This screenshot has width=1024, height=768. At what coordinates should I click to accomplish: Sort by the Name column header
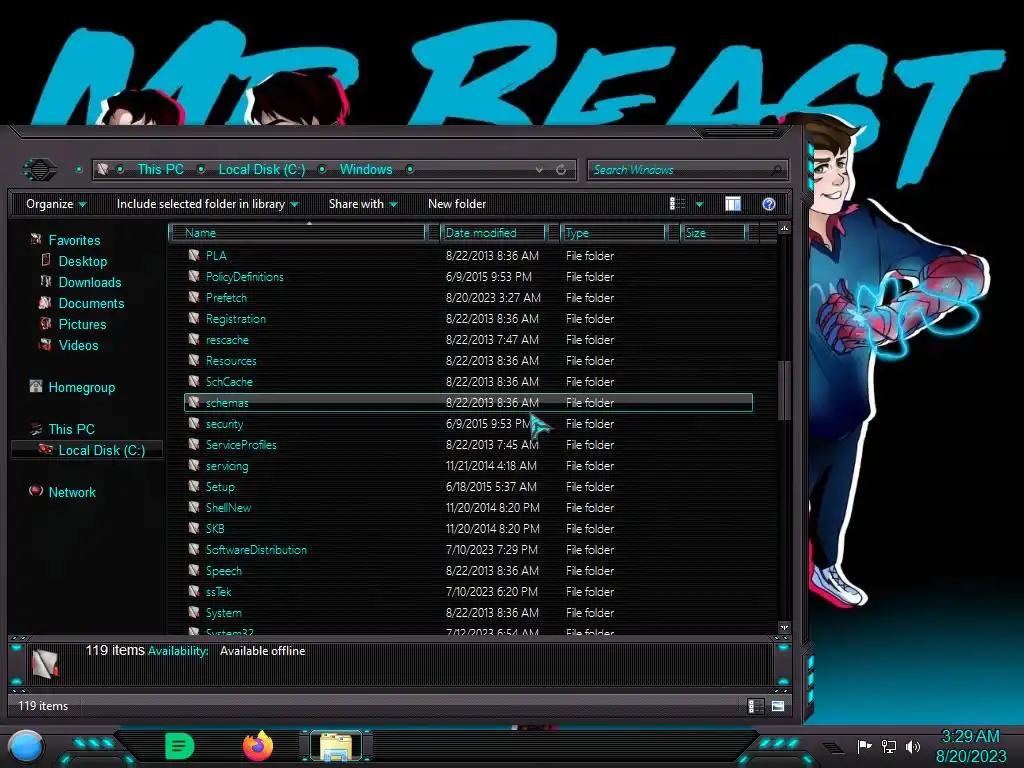click(x=297, y=232)
